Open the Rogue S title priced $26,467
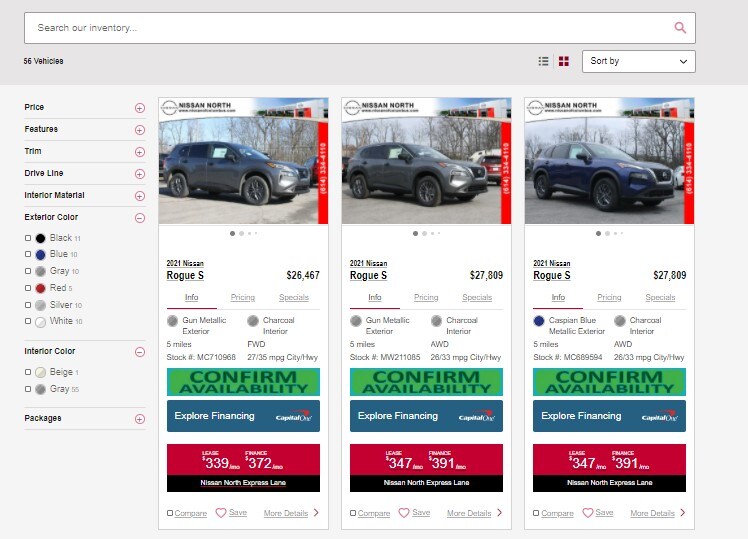Image resolution: width=748 pixels, height=539 pixels. tap(185, 275)
